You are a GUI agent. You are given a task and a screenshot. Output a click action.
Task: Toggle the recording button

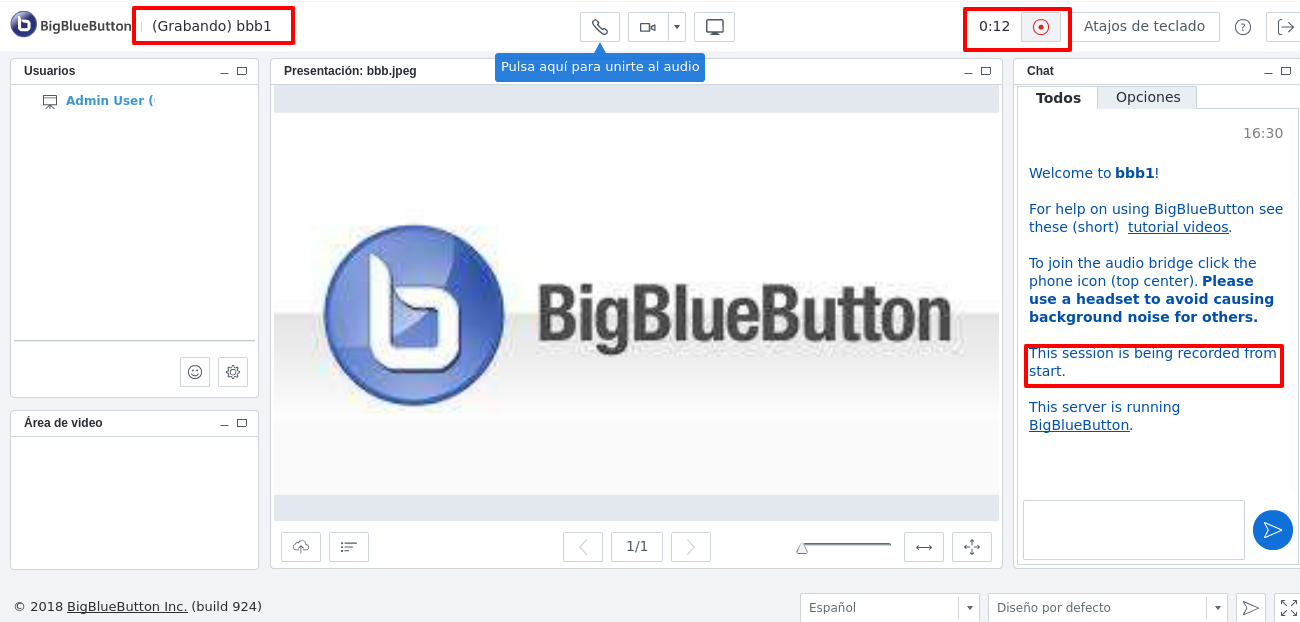point(1041,27)
